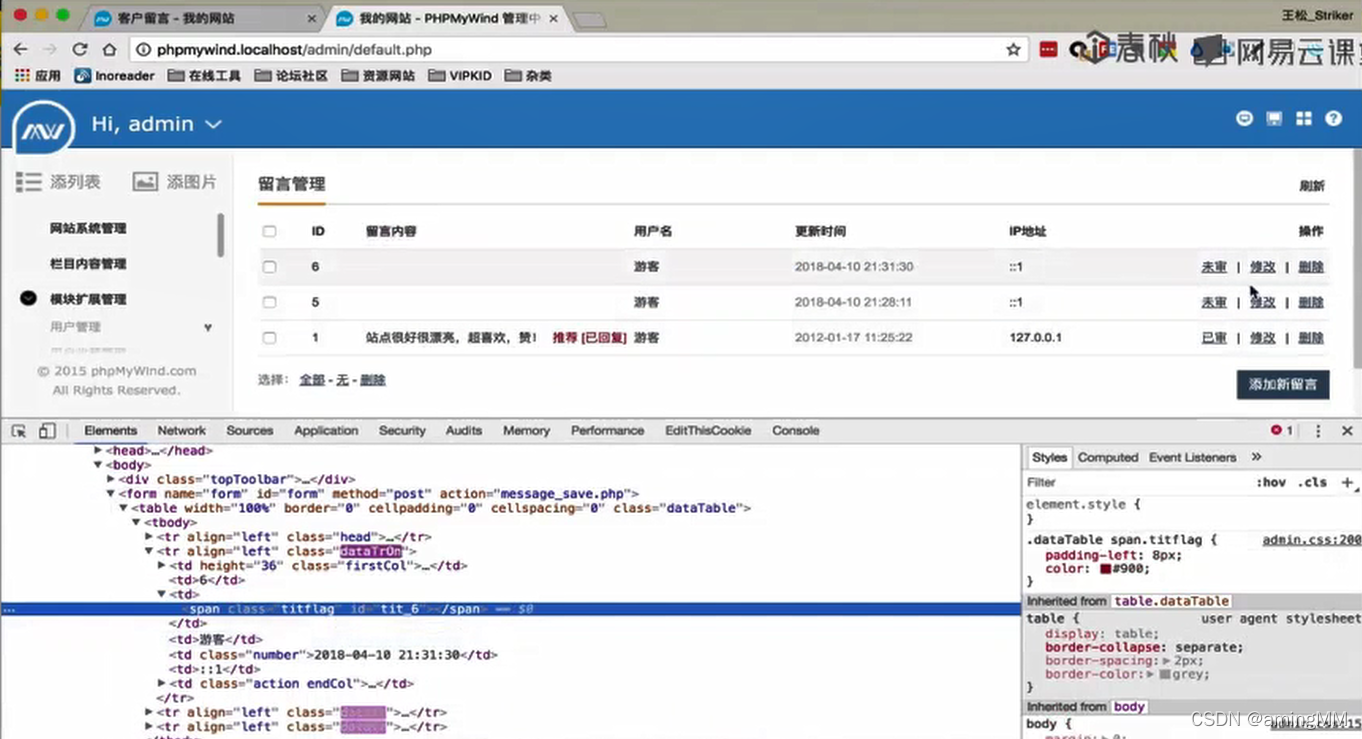Click the 已审 status link for message 1
The image size is (1362, 739).
[1213, 338]
